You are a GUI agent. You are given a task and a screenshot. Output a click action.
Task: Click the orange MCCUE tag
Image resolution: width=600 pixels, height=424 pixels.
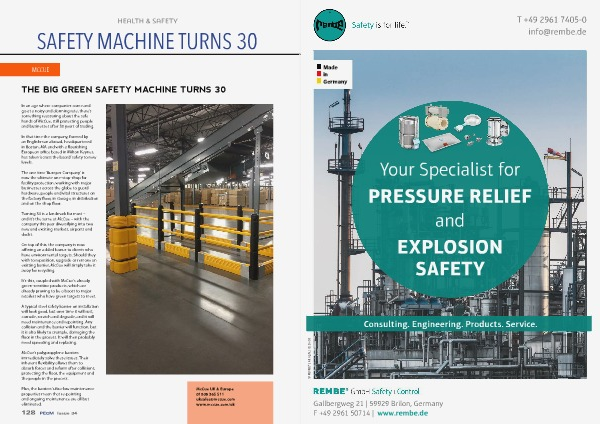pos(30,70)
